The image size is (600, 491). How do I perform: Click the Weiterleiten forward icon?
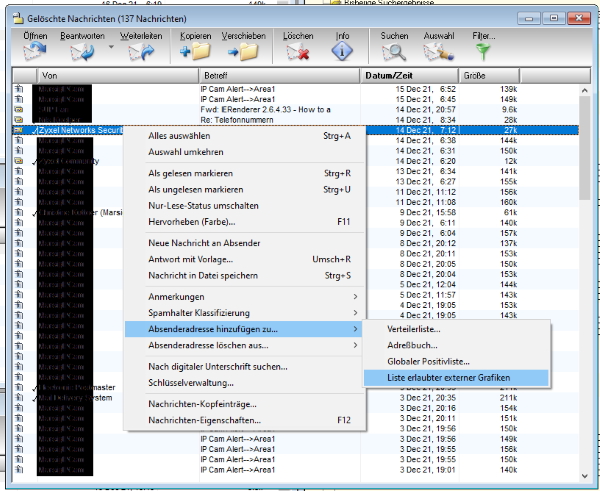(x=141, y=52)
